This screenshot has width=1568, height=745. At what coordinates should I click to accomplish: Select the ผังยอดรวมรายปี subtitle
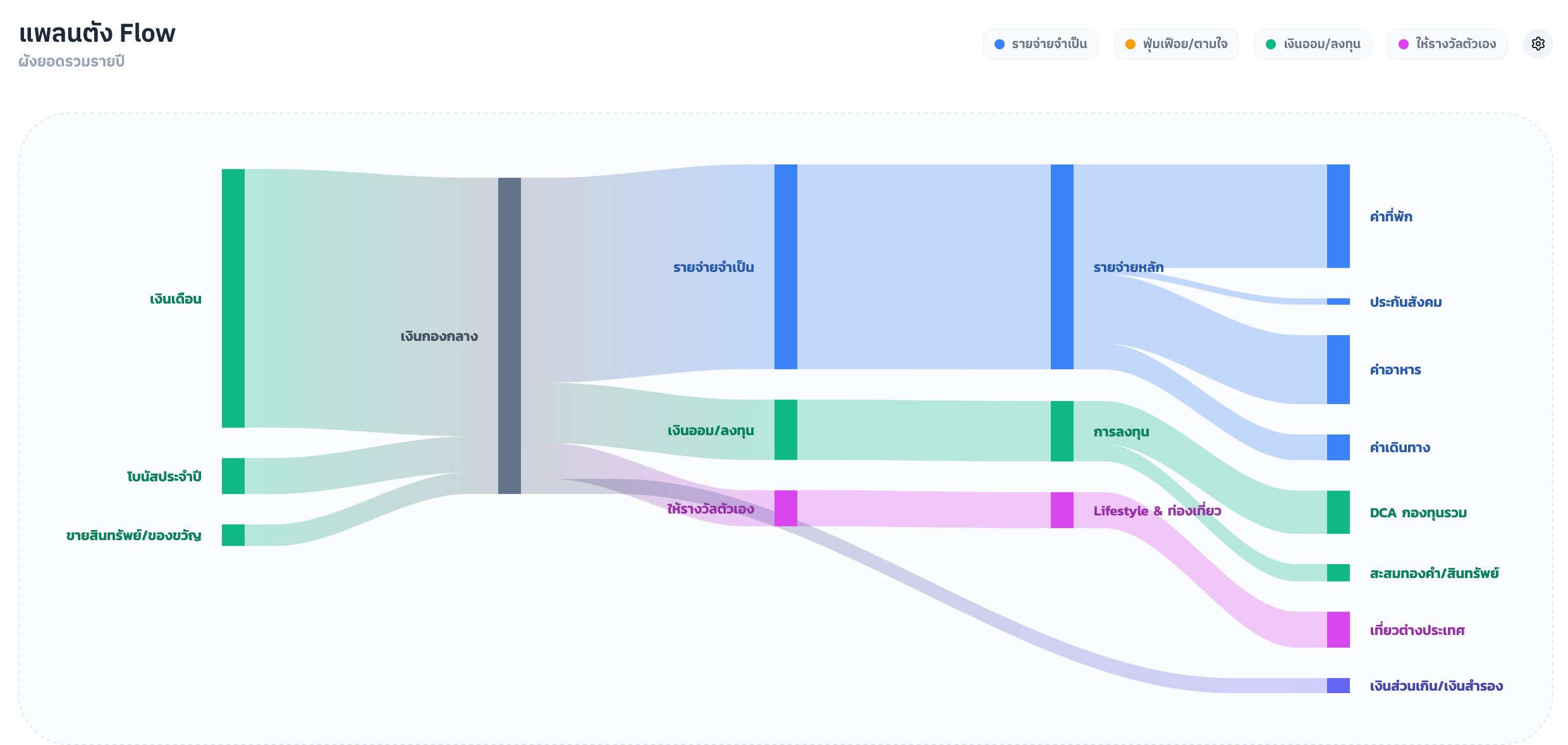pyautogui.click(x=71, y=61)
